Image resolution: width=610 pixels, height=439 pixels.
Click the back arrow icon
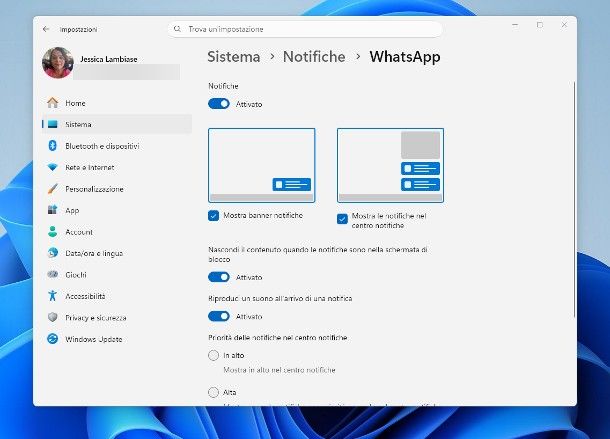[46, 29]
